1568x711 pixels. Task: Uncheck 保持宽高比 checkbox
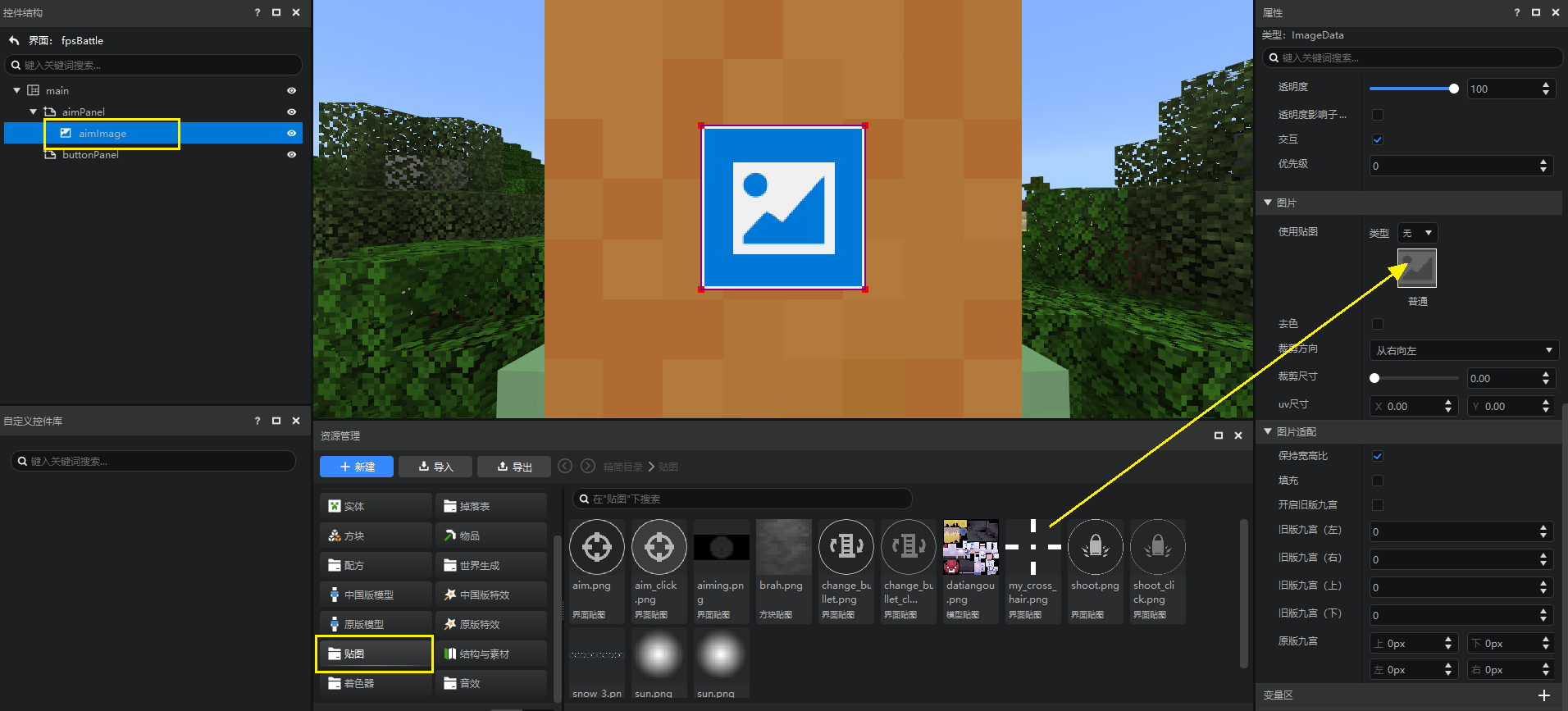click(x=1378, y=456)
